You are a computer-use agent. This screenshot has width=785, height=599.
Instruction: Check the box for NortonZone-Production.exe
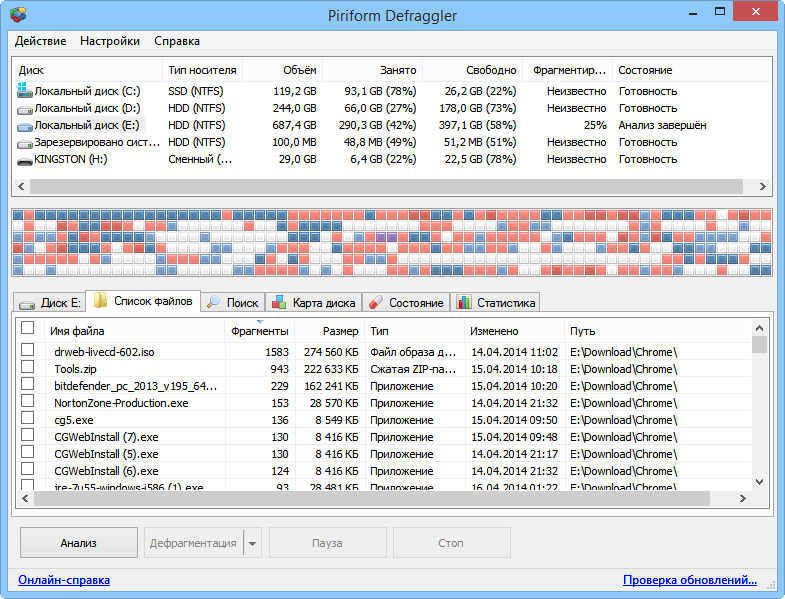point(28,401)
